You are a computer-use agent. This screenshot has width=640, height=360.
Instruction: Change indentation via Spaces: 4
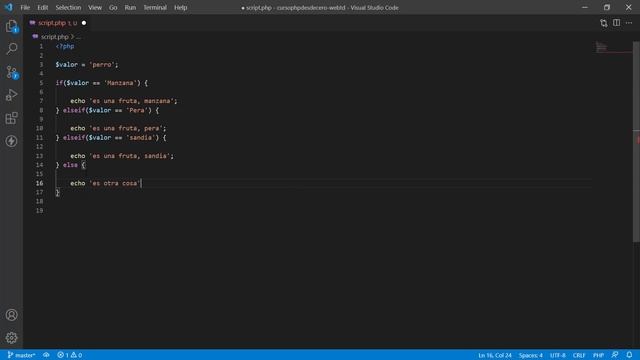coord(531,355)
